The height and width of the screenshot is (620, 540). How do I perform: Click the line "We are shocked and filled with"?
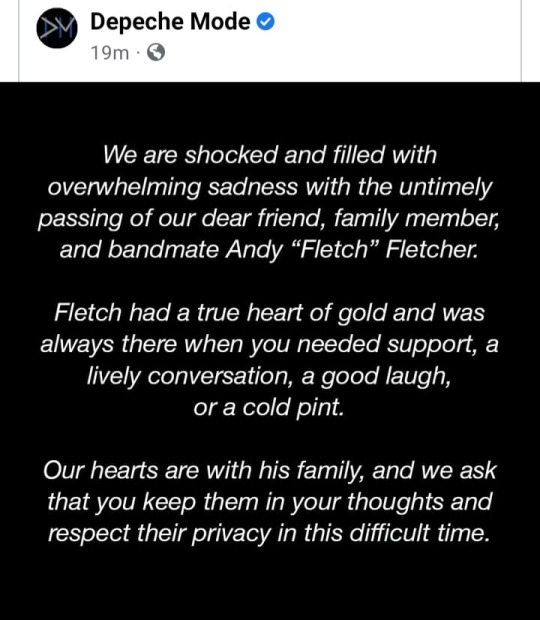pyautogui.click(x=270, y=155)
